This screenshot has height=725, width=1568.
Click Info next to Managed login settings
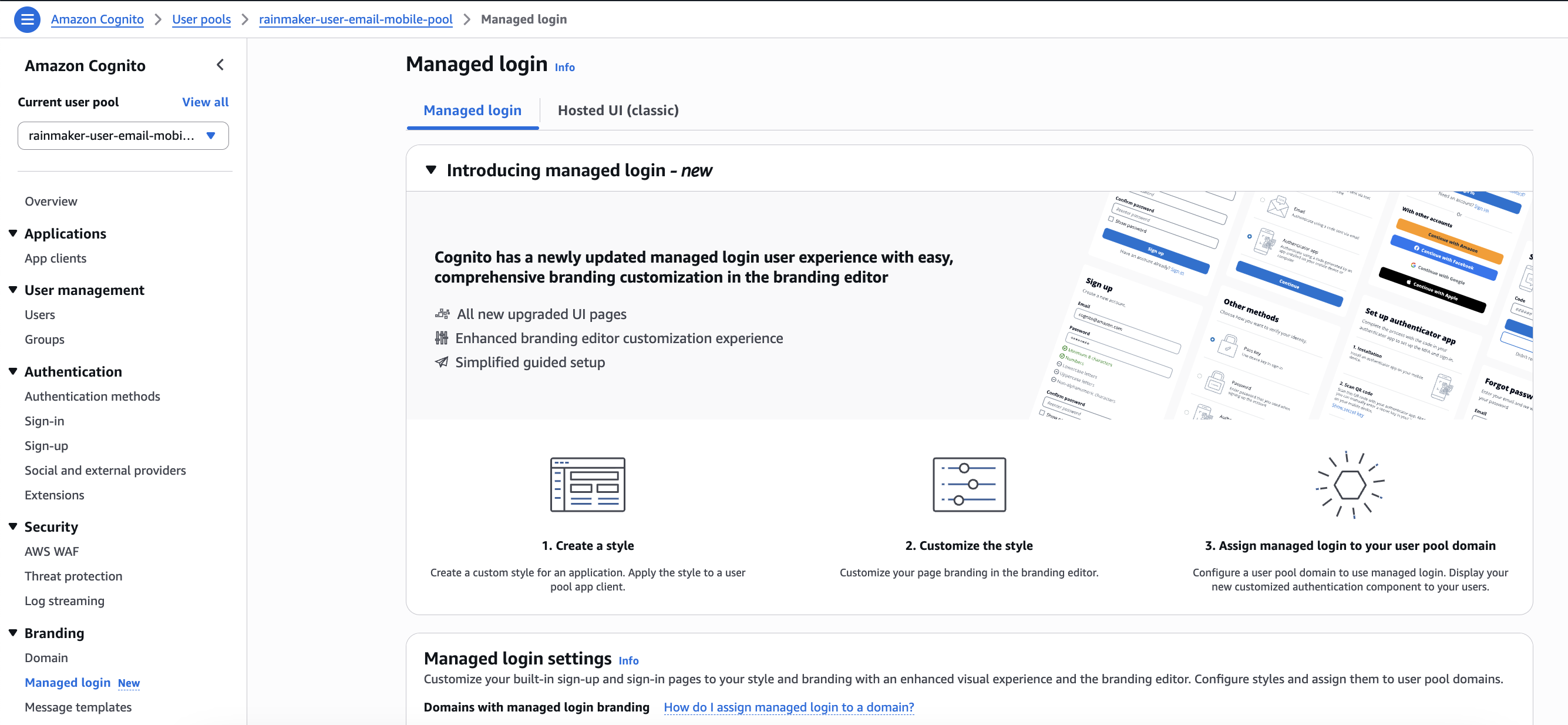coord(628,660)
